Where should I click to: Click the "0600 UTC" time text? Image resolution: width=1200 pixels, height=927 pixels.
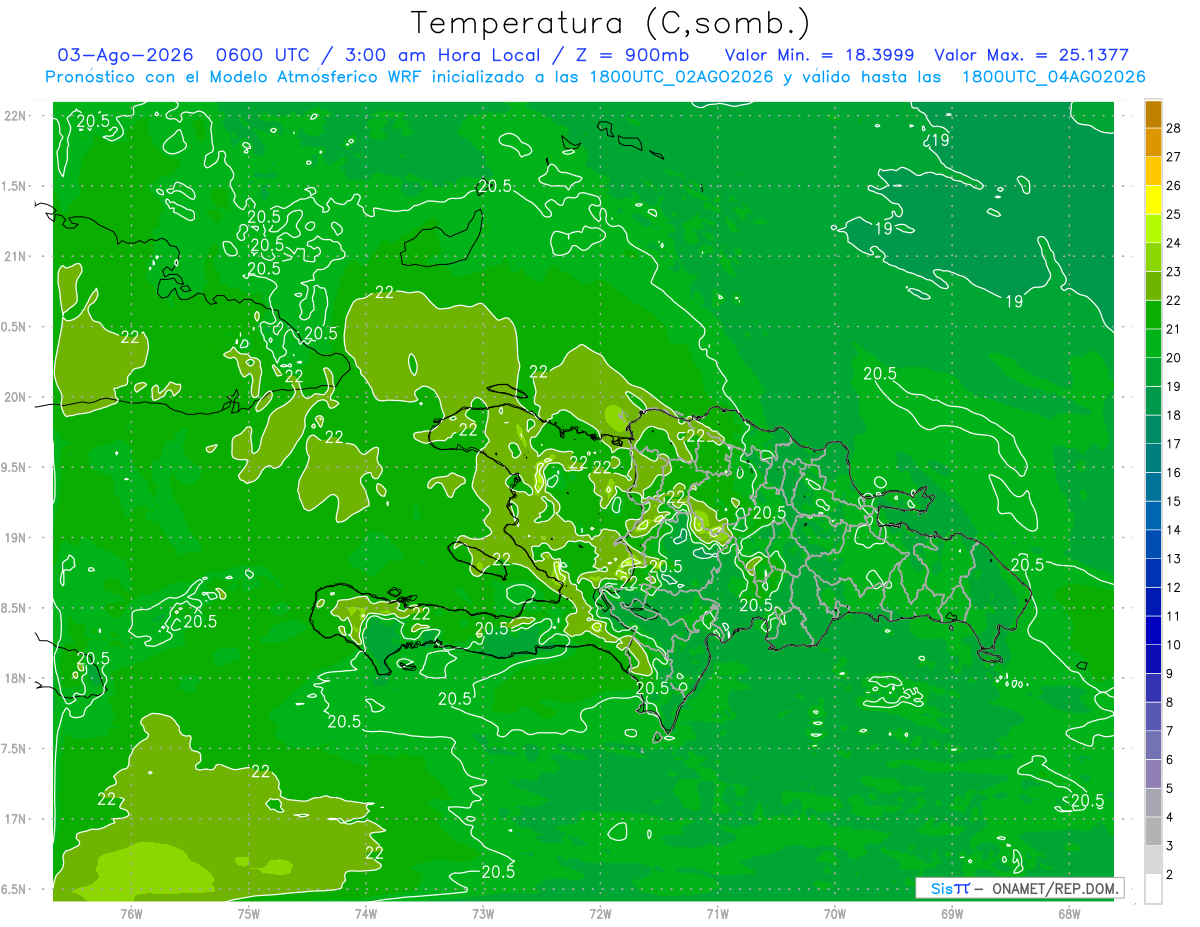264,56
